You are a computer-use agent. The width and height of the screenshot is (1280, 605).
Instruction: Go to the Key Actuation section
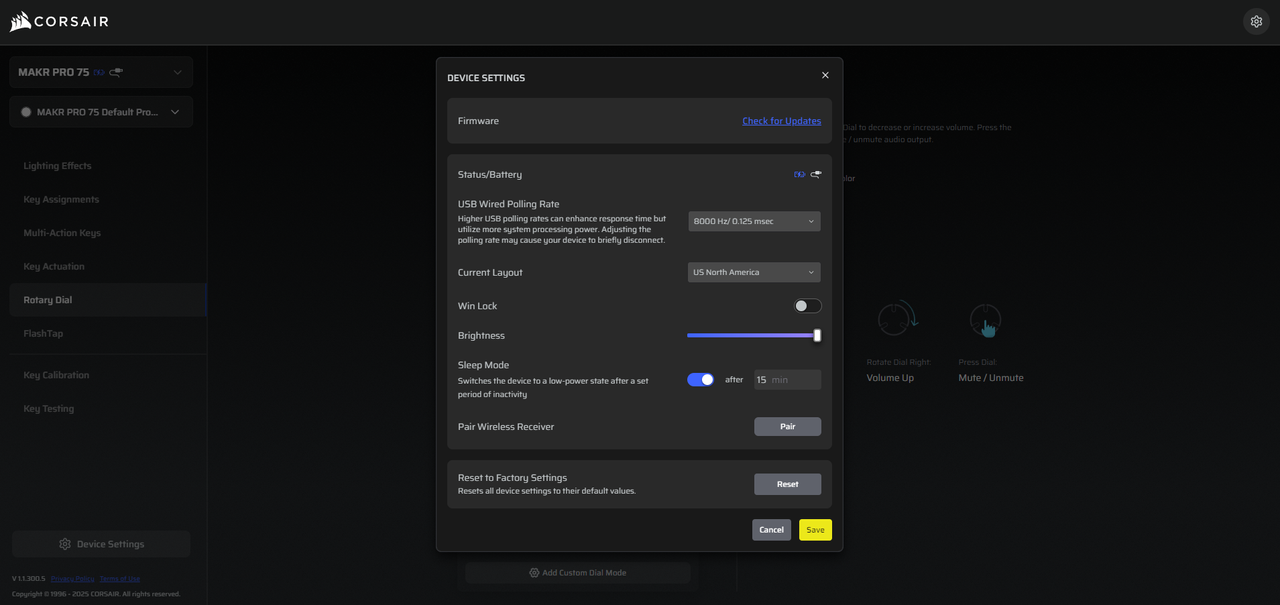coord(54,267)
